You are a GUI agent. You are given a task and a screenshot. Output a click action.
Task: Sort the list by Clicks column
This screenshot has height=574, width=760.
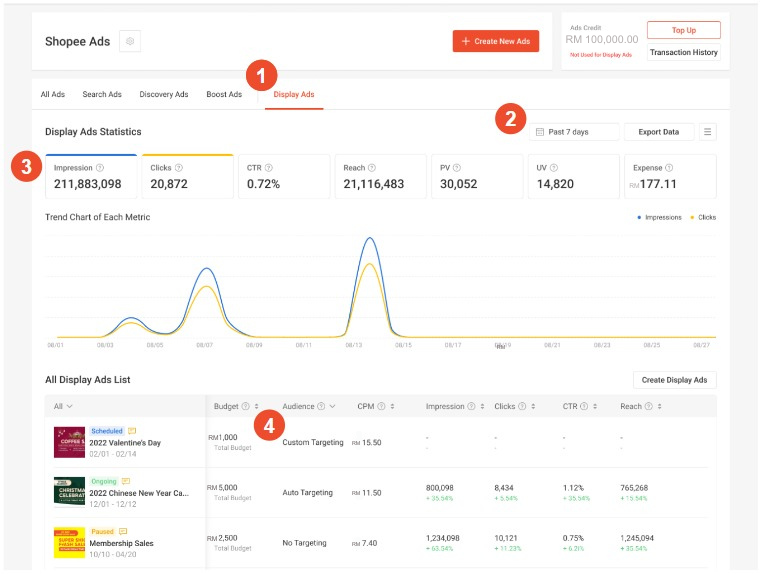click(533, 406)
